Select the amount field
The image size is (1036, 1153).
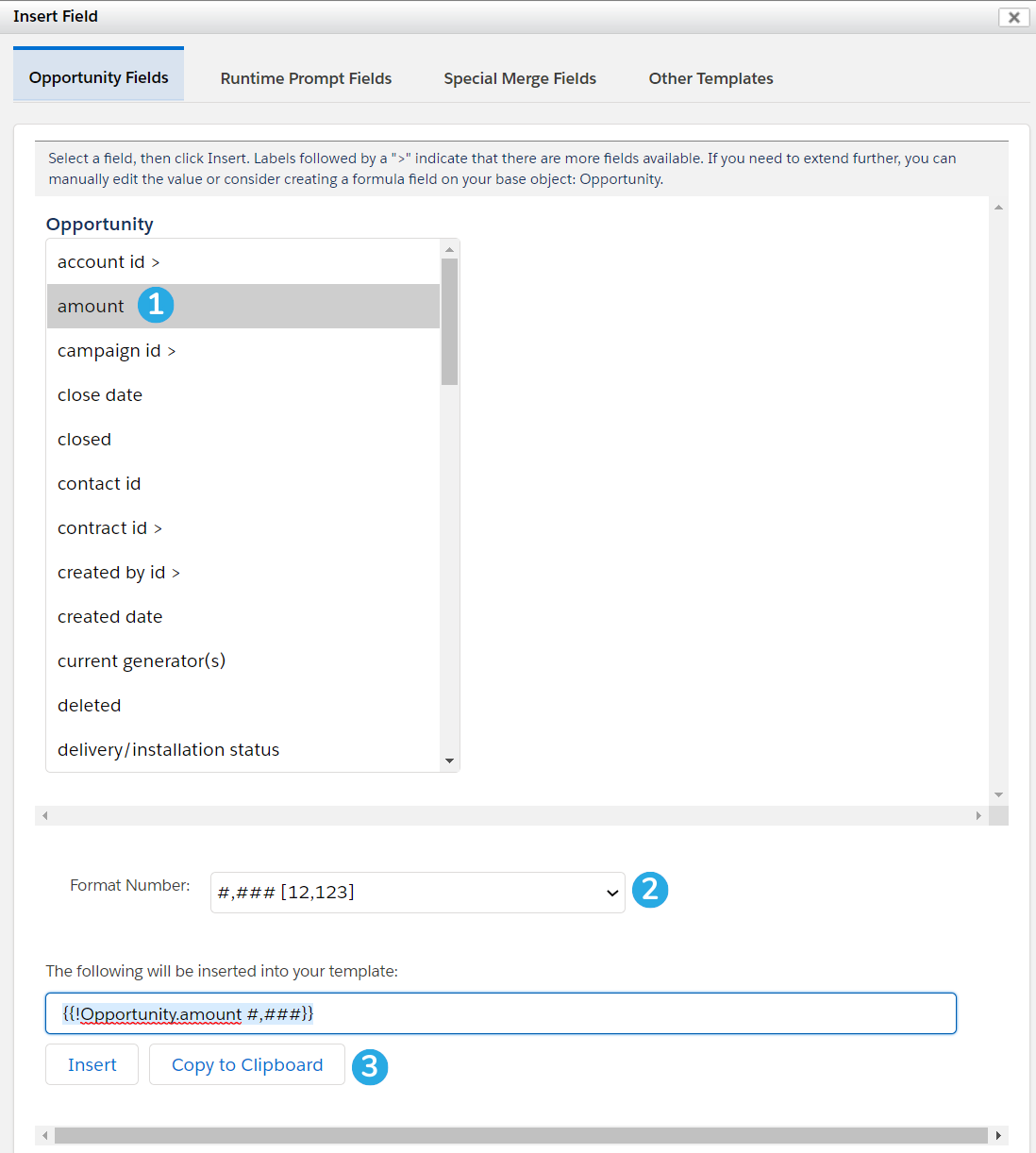243,307
